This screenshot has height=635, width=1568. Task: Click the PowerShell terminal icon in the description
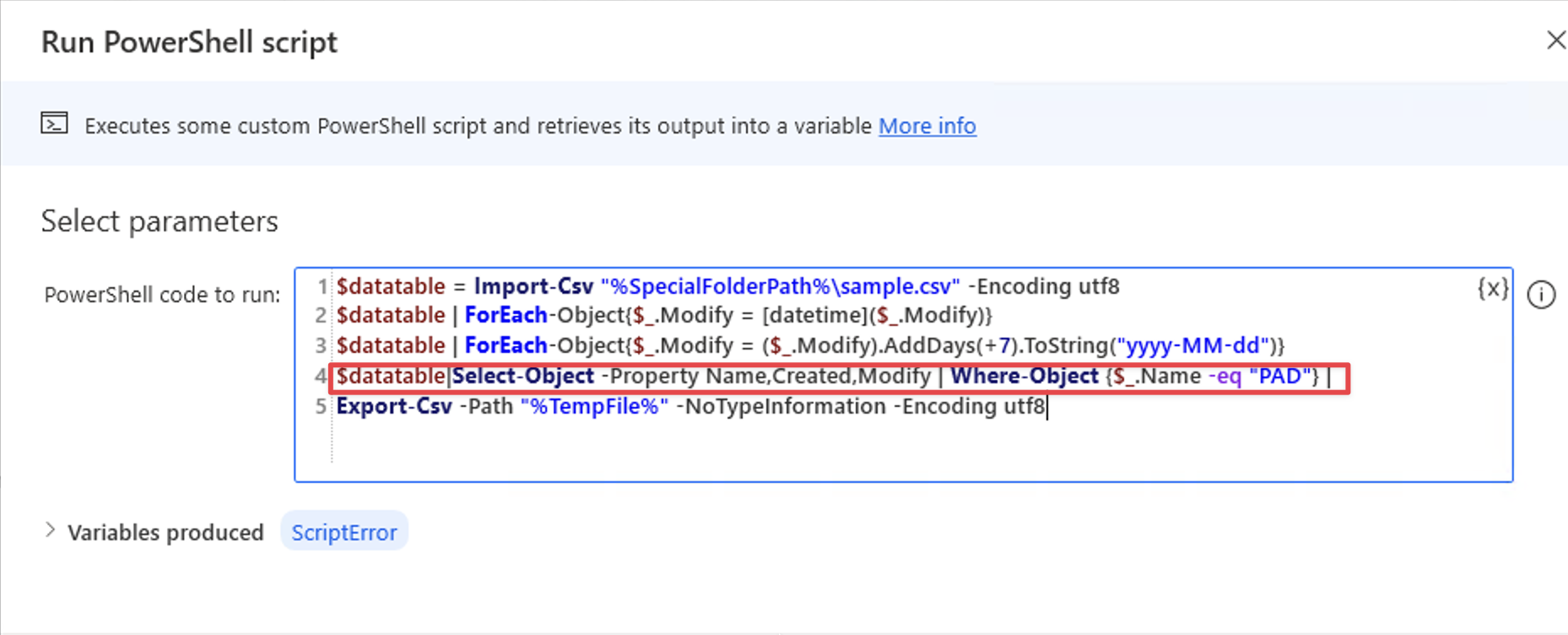52,122
